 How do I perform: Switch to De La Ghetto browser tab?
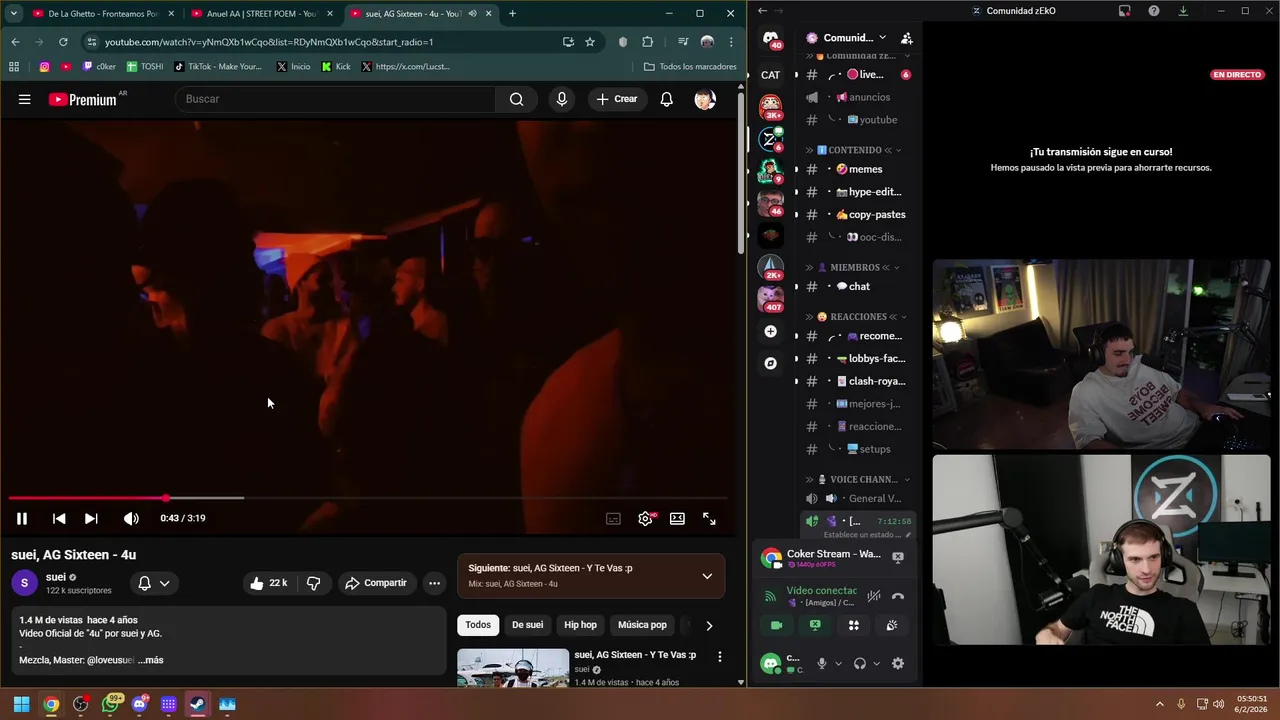pos(103,13)
